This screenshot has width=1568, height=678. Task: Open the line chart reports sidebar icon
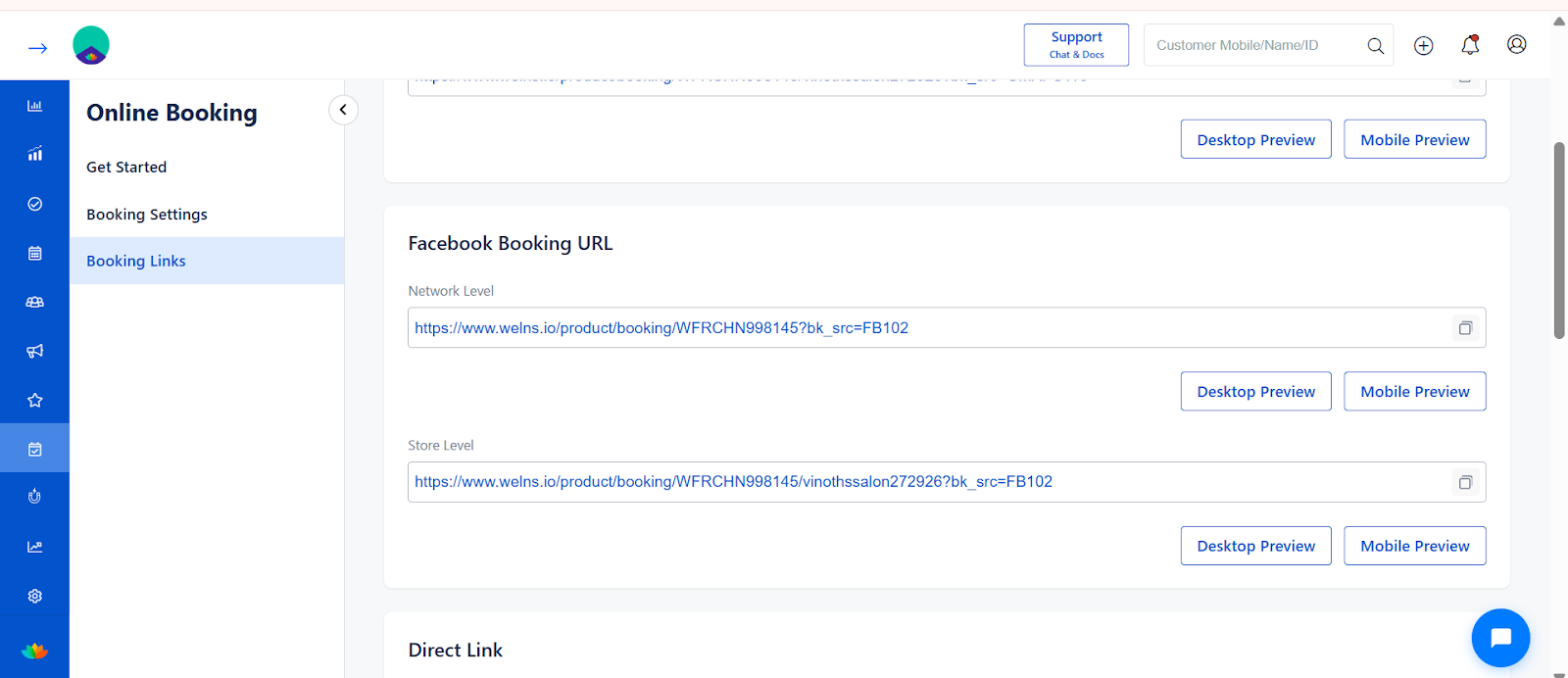pyautogui.click(x=35, y=547)
